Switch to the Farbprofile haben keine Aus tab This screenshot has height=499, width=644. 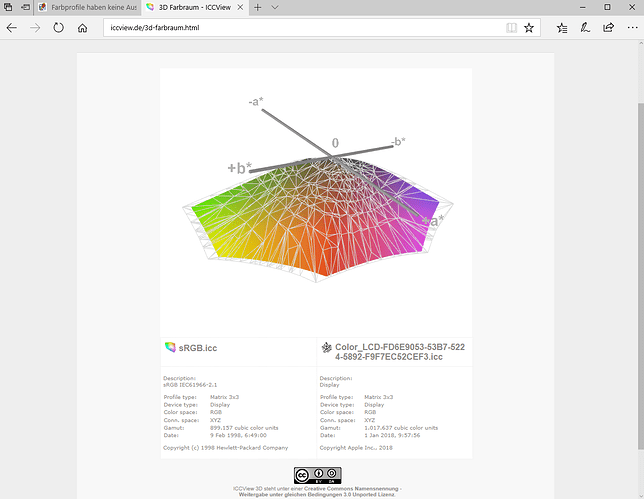tap(86, 7)
